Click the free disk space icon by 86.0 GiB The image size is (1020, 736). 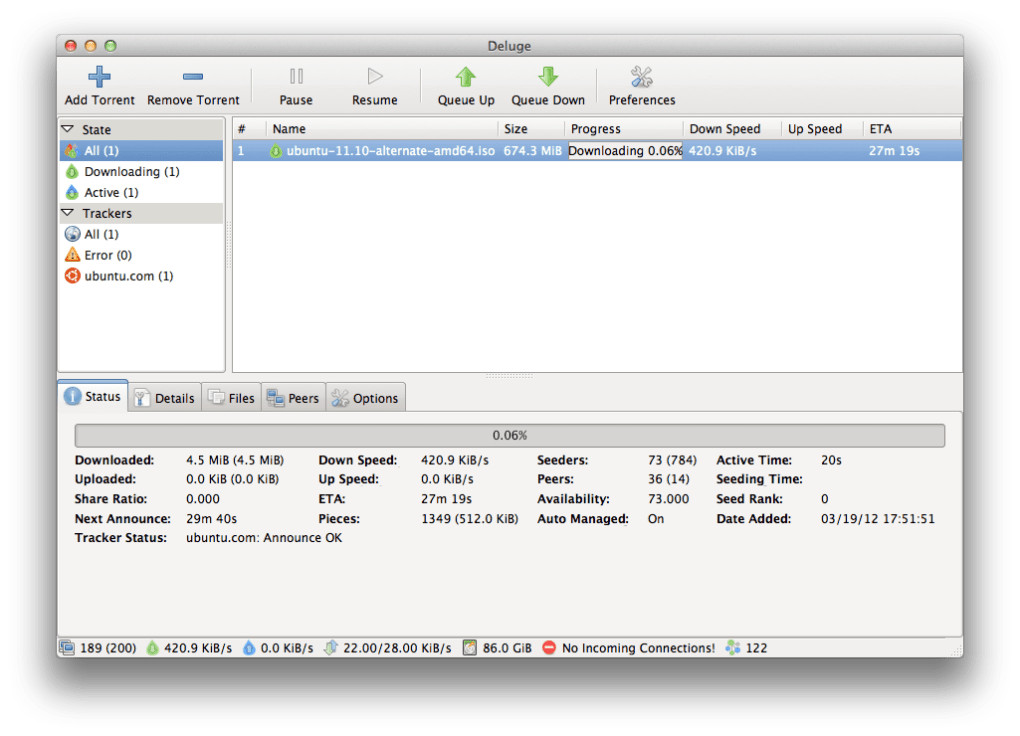pos(470,647)
